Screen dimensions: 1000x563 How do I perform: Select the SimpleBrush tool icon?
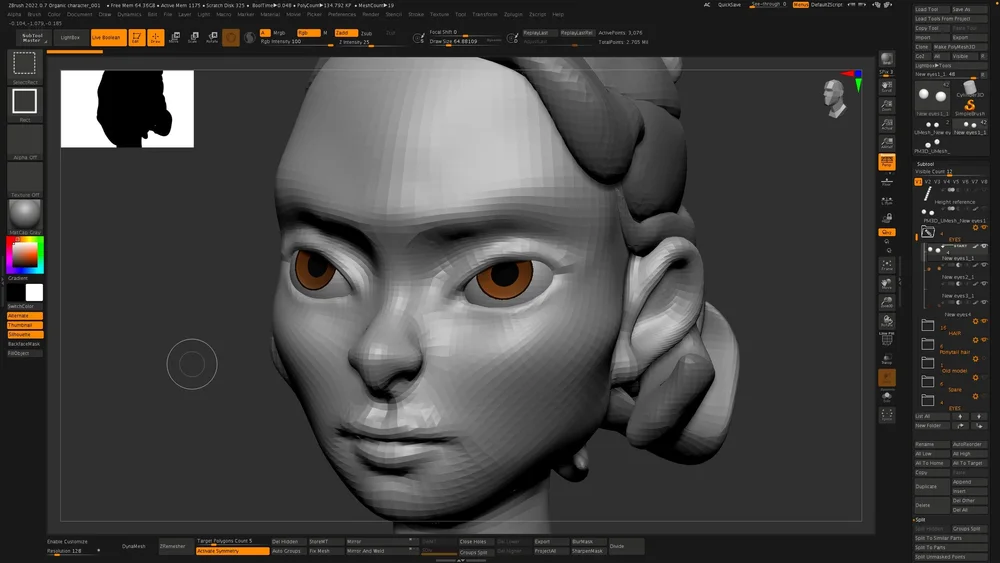point(969,106)
